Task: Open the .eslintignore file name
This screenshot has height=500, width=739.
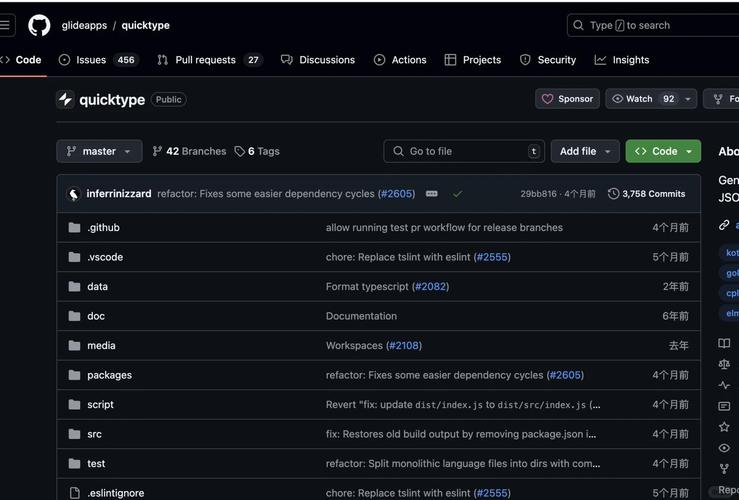Action: (x=115, y=493)
